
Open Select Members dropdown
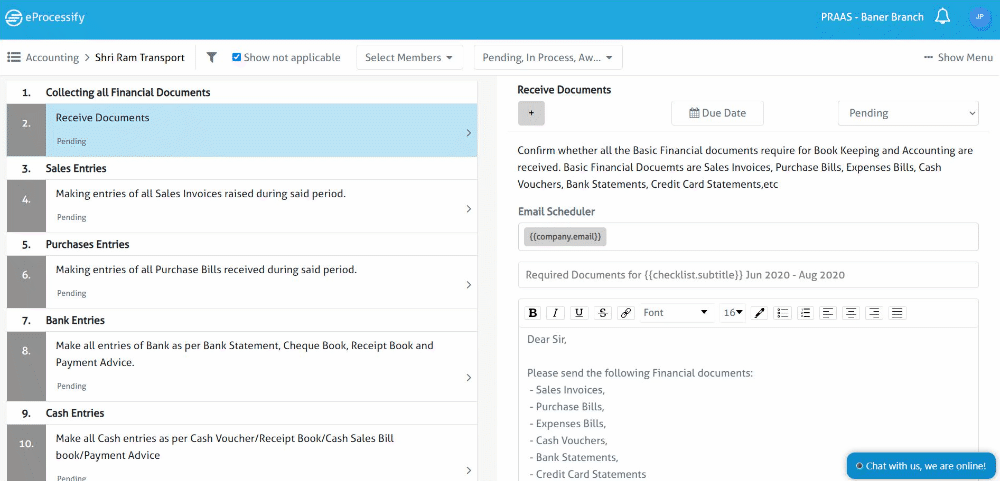coord(409,57)
